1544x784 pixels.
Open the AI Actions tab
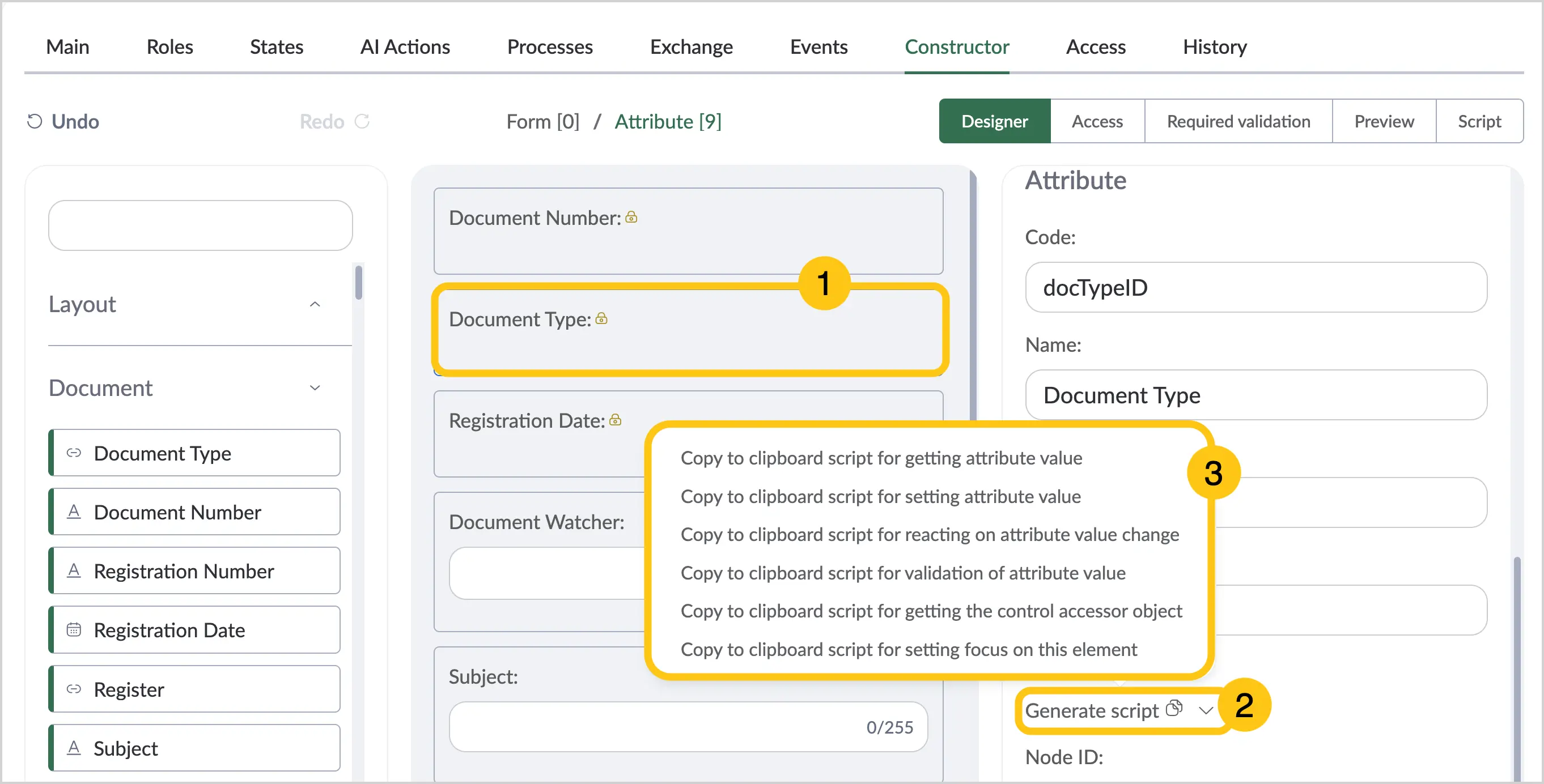click(x=405, y=46)
